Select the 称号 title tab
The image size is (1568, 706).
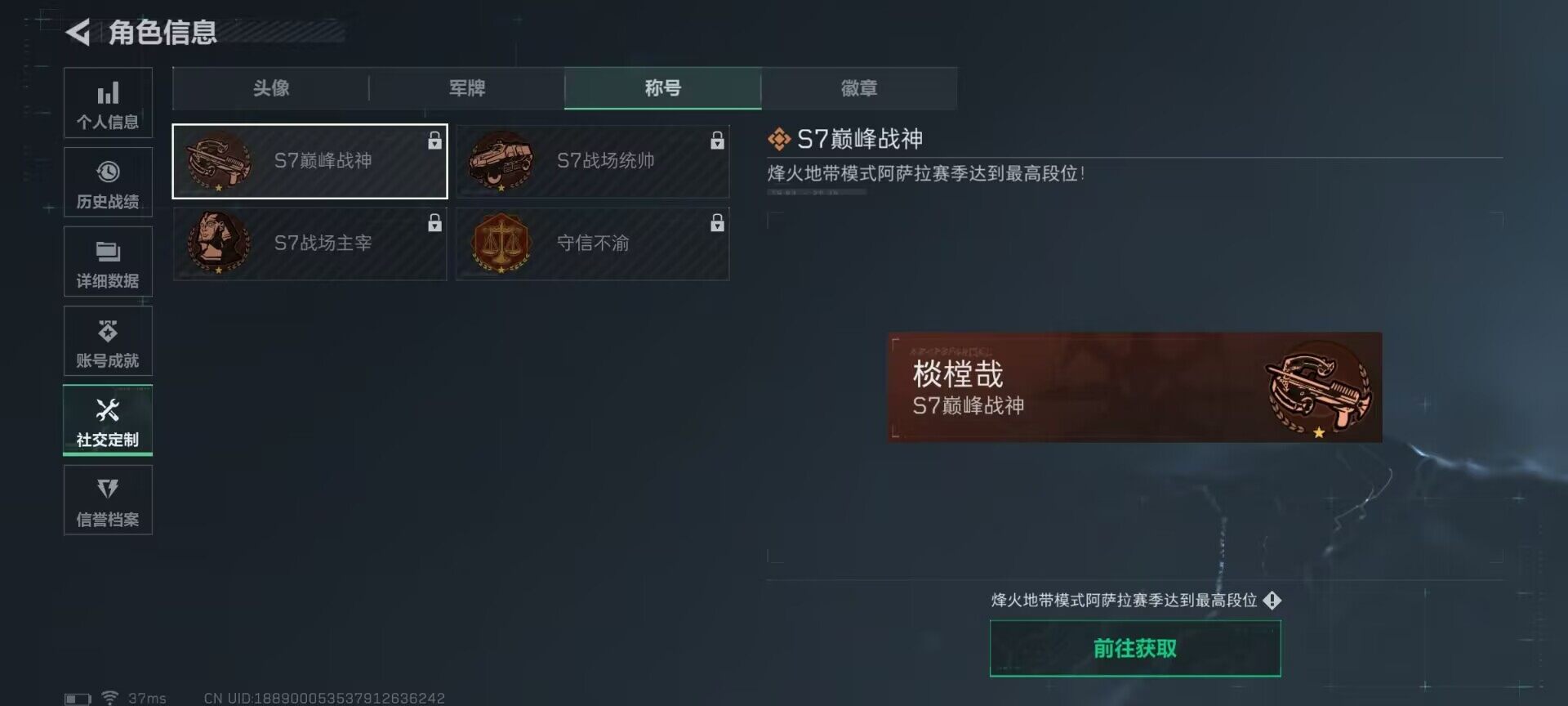(x=663, y=88)
